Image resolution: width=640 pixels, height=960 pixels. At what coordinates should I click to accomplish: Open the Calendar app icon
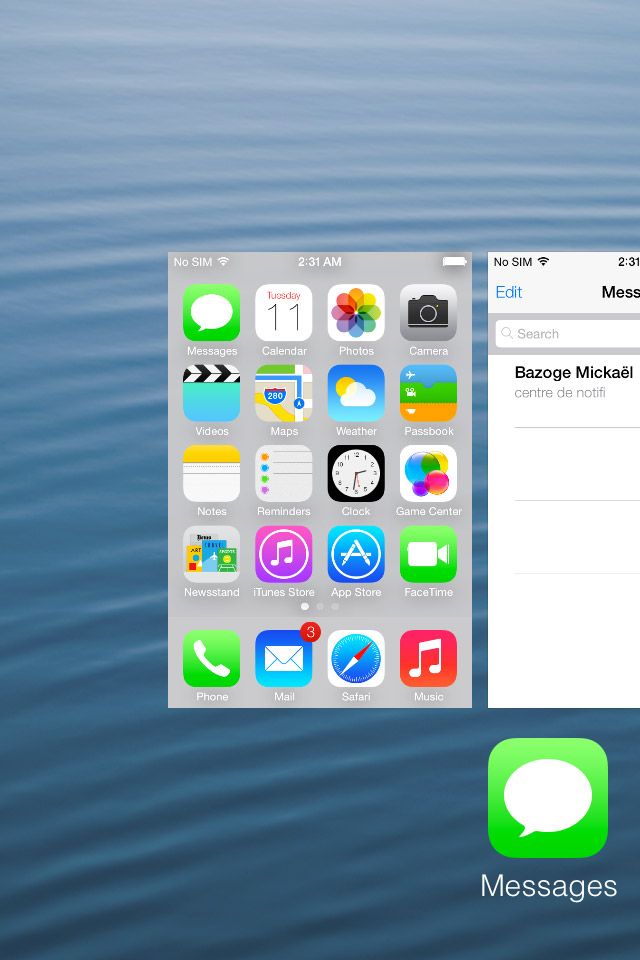[x=284, y=312]
